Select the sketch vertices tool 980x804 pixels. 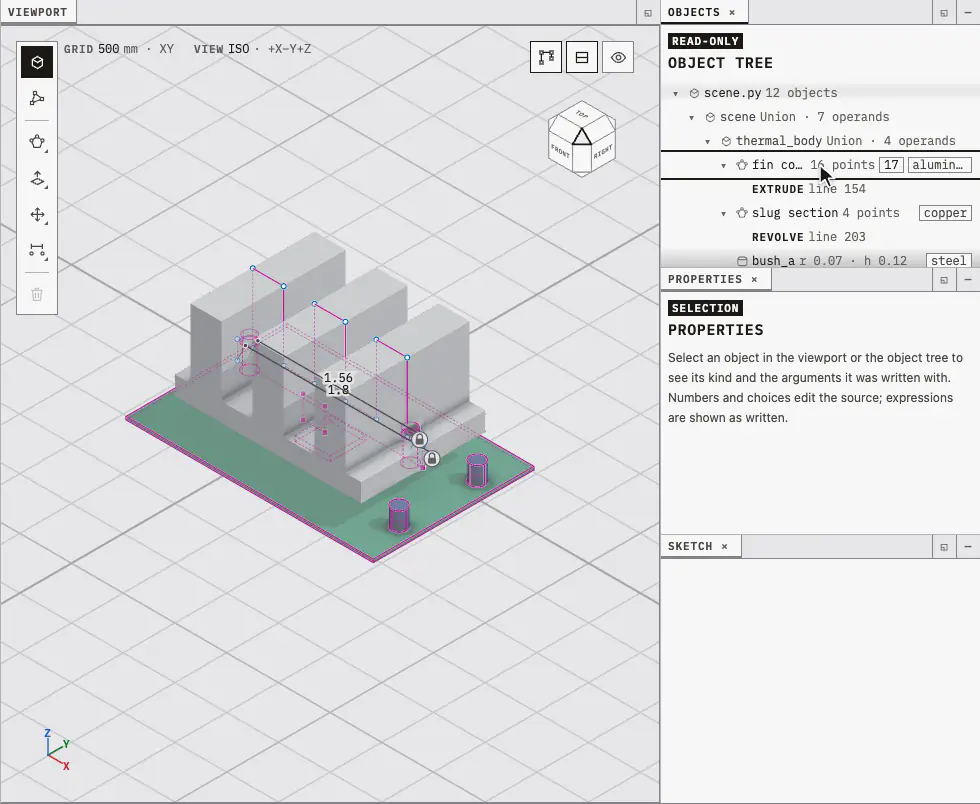click(37, 98)
